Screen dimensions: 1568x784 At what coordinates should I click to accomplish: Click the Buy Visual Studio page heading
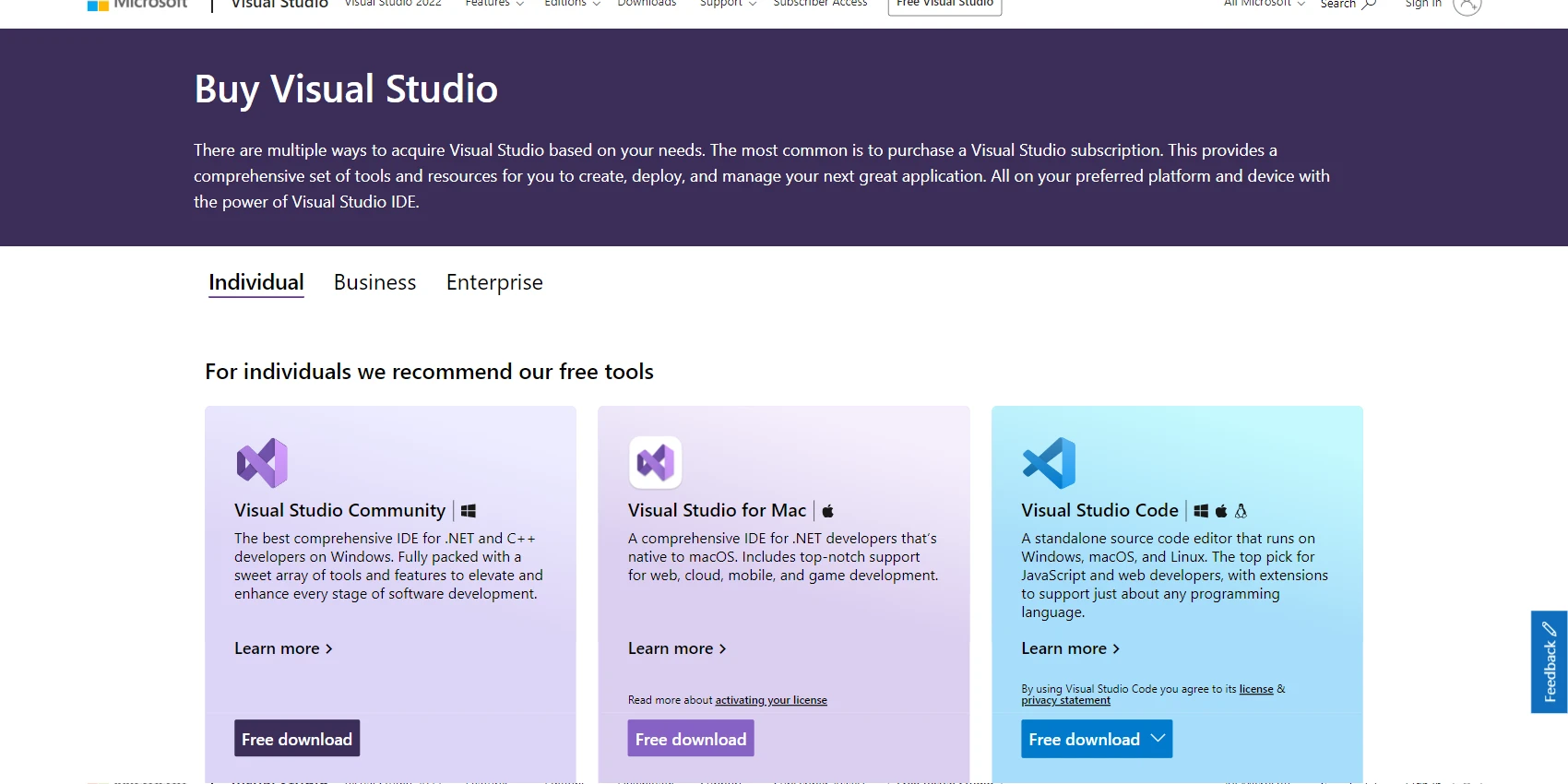tap(346, 89)
